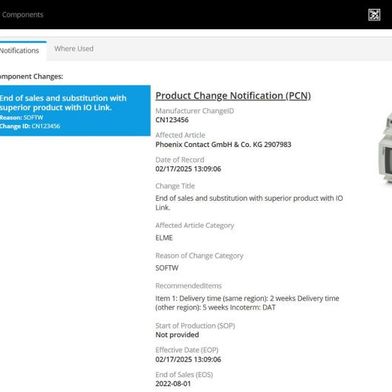Open the Notifications tab
392x392 pixels.
pyautogui.click(x=20, y=51)
